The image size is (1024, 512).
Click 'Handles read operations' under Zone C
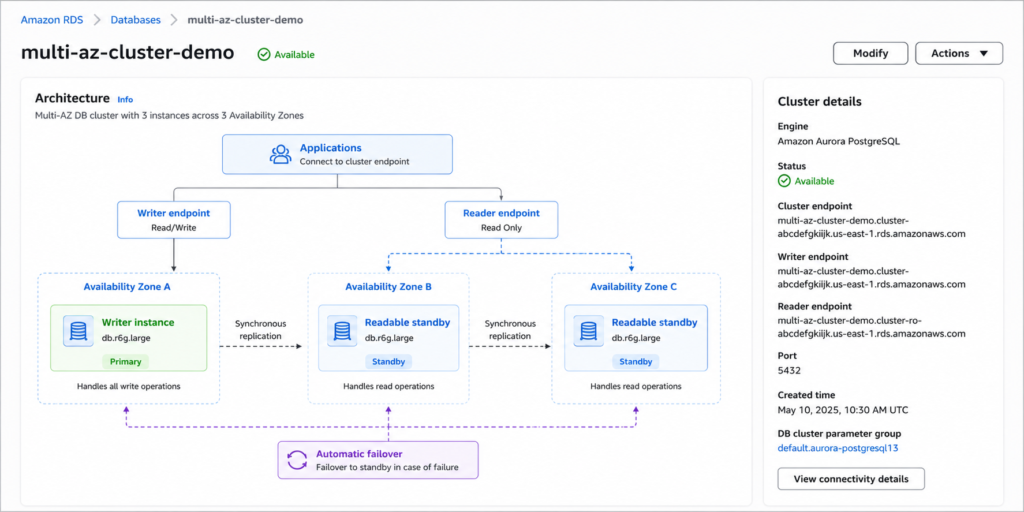(636, 386)
